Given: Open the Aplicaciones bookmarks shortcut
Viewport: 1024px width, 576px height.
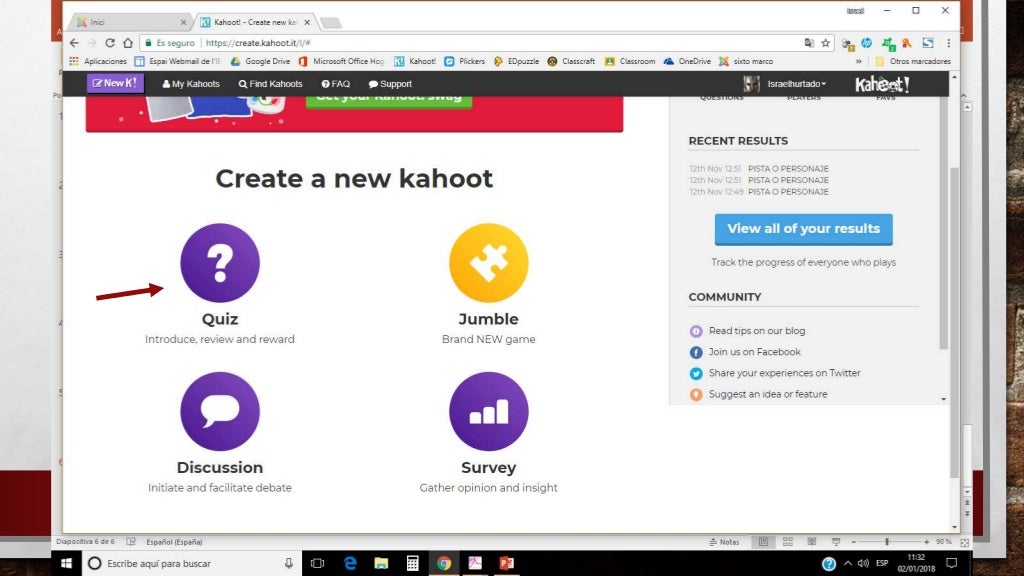Looking at the screenshot, I should pos(98,61).
